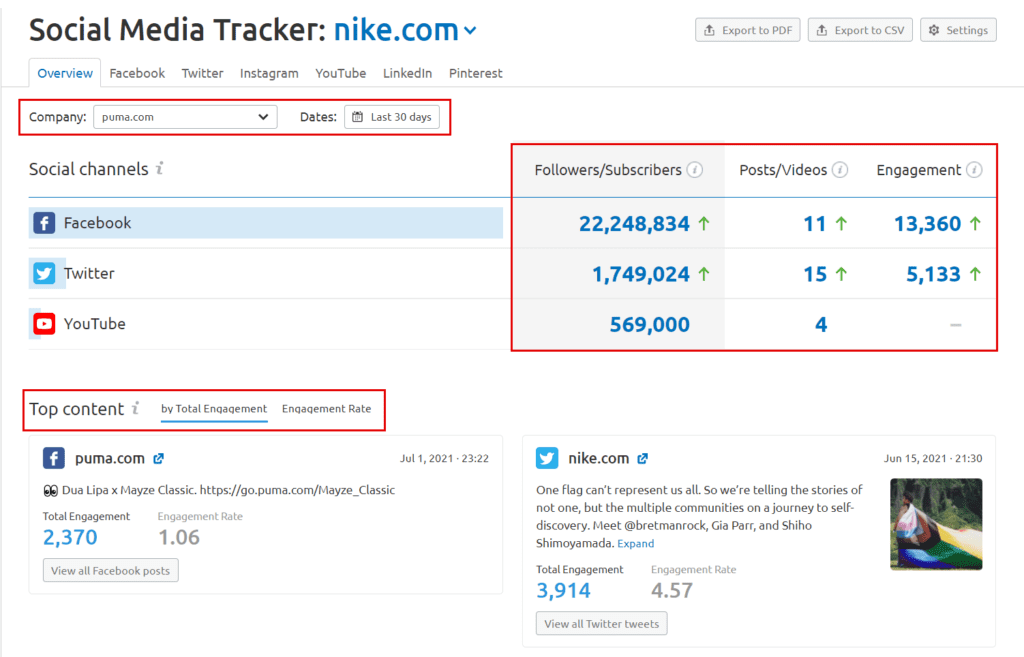Click the Engagement column header

tap(918, 170)
